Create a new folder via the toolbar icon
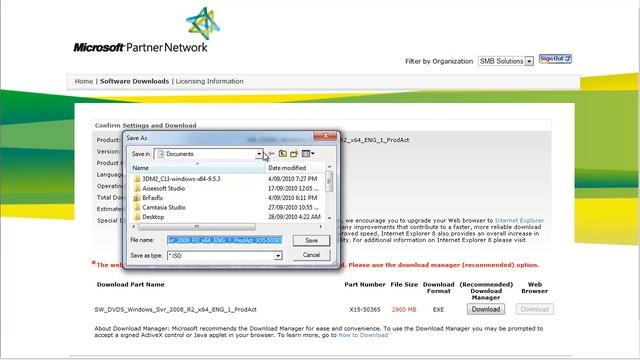640x360 pixels. [294, 154]
